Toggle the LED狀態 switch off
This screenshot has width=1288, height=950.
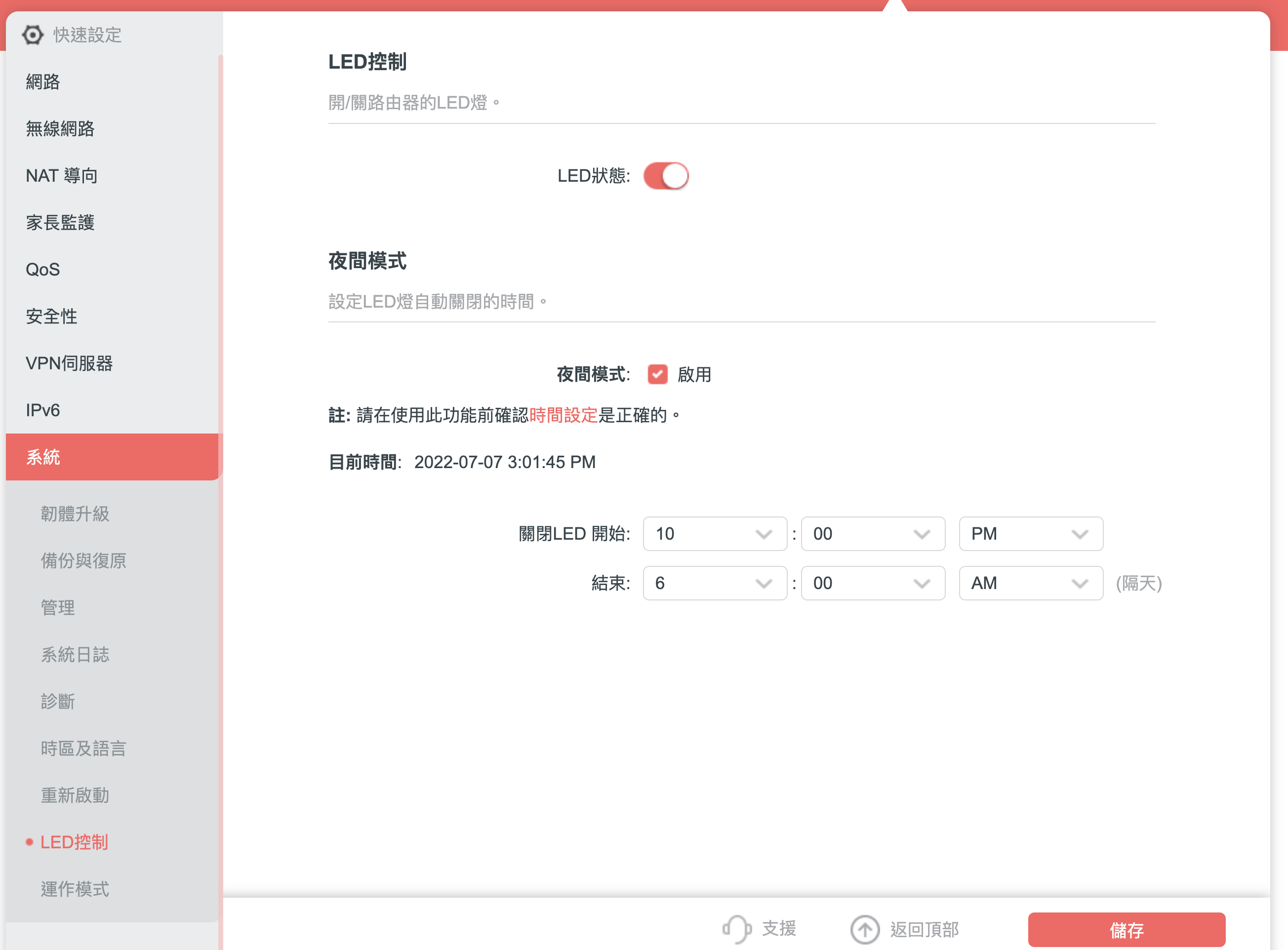(666, 176)
